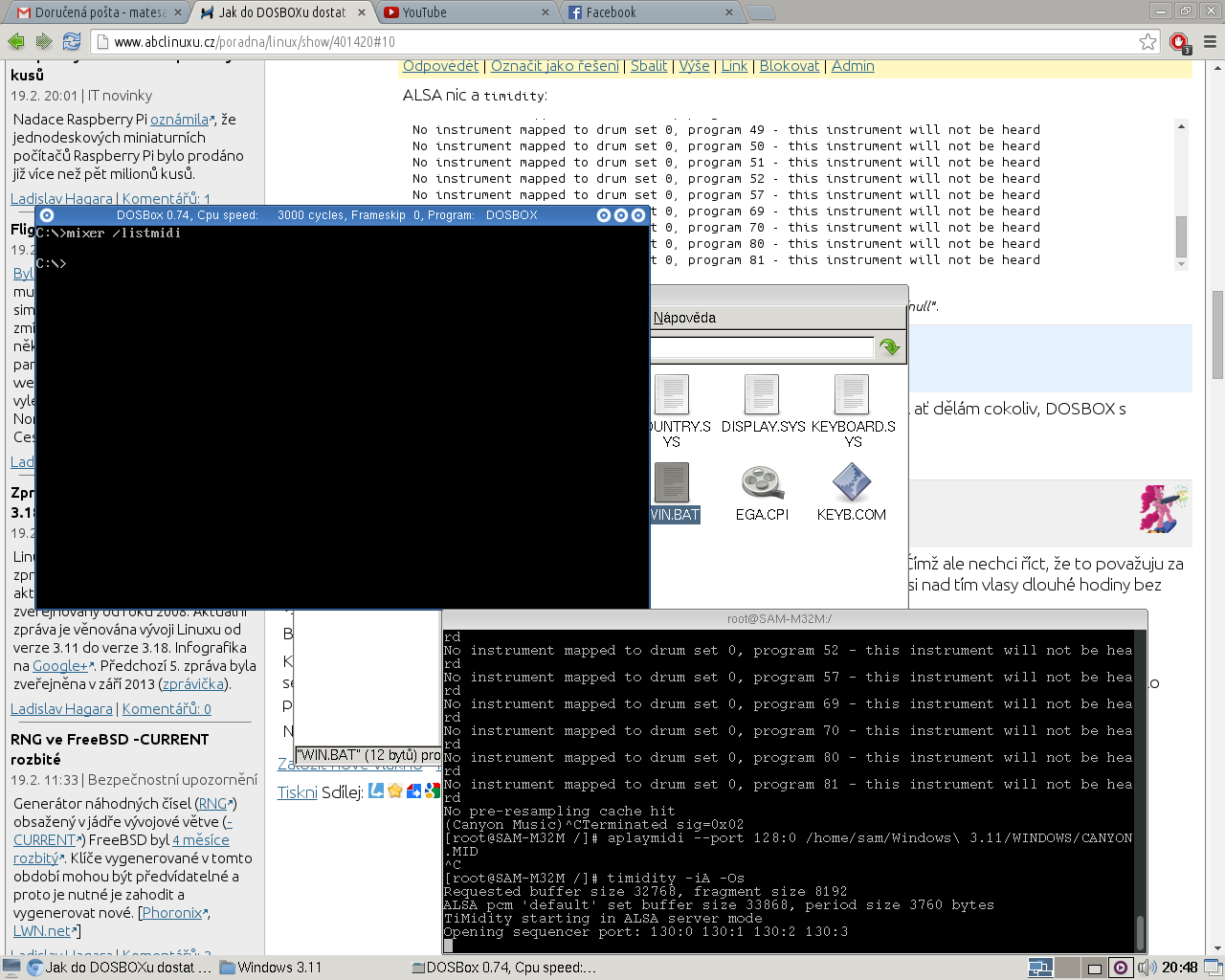The height and width of the screenshot is (980, 1225).
Task: Click the Výše link
Action: 695,66
